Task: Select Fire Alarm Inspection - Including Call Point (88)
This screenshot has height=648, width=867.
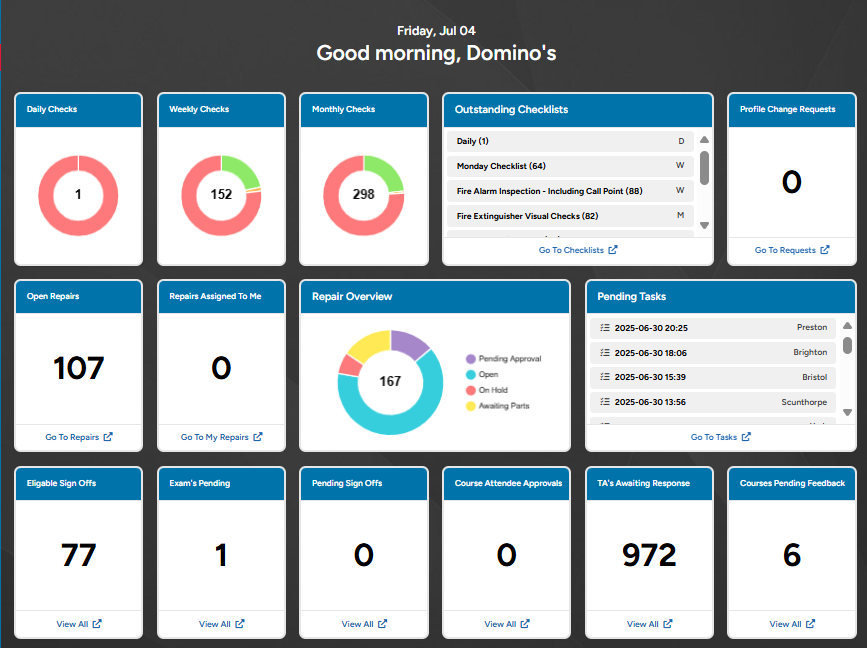Action: 570,191
